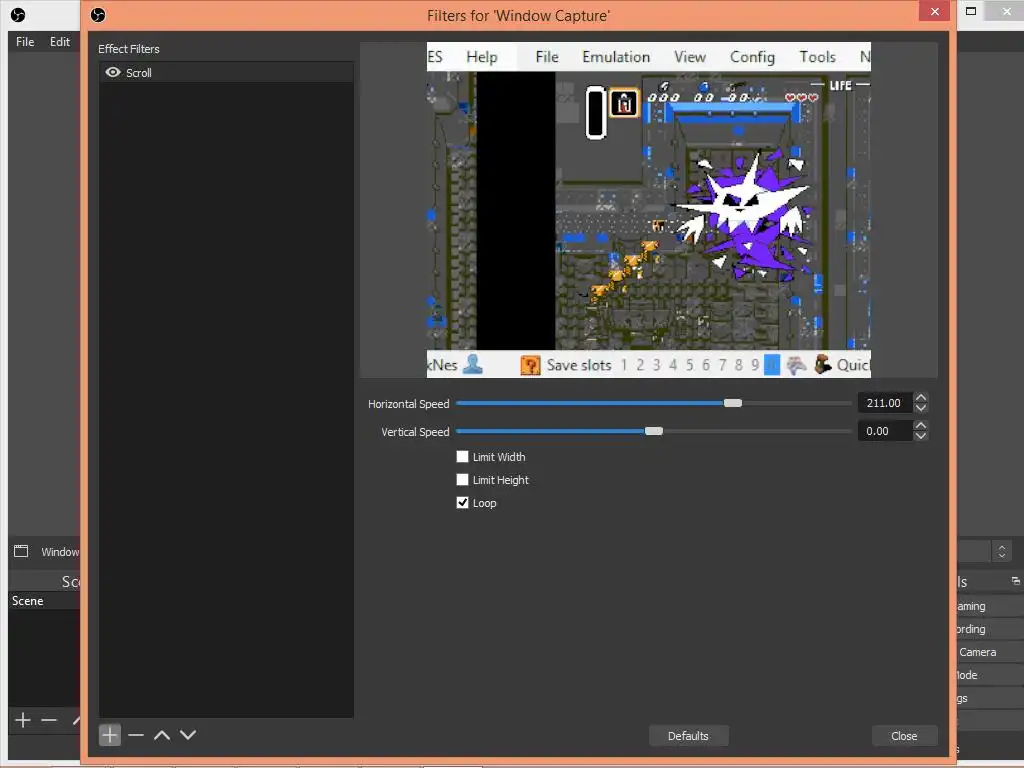This screenshot has height=768, width=1024.
Task: Click the up/down spinner in the OBS main window
Action: [x=1002, y=551]
